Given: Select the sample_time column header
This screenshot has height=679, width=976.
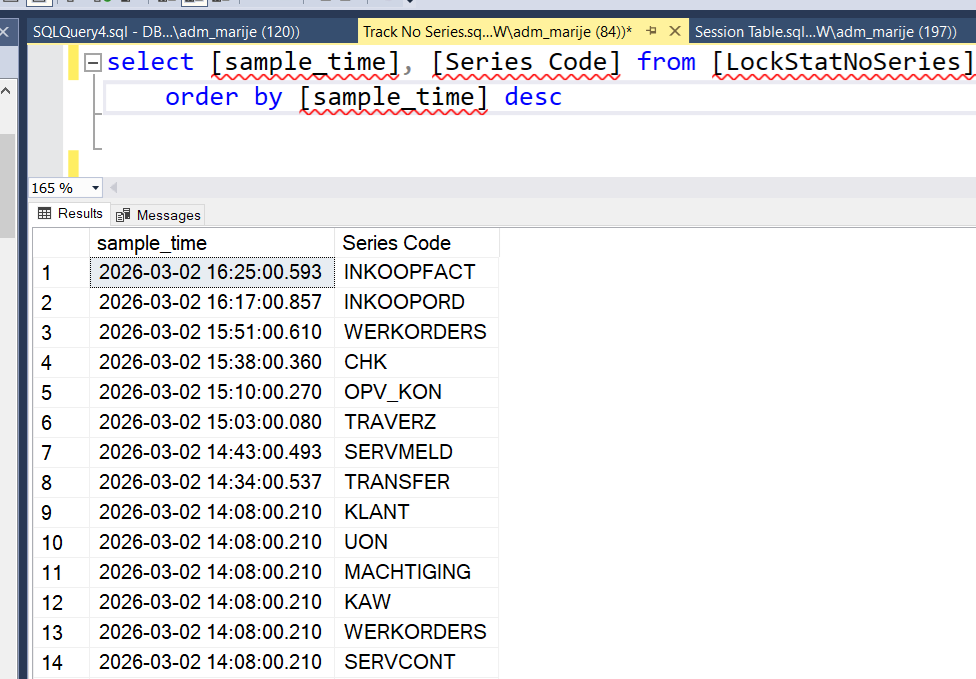Looking at the screenshot, I should coord(211,243).
